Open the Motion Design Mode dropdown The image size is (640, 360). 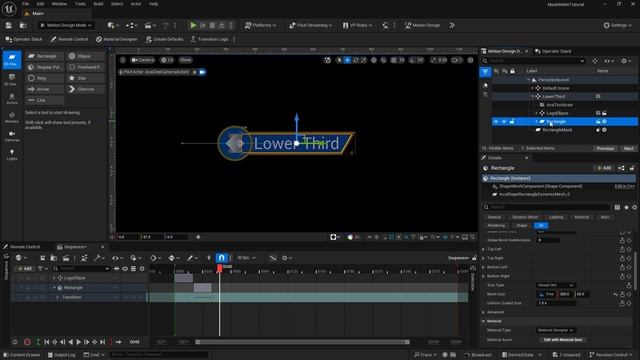tap(66, 25)
